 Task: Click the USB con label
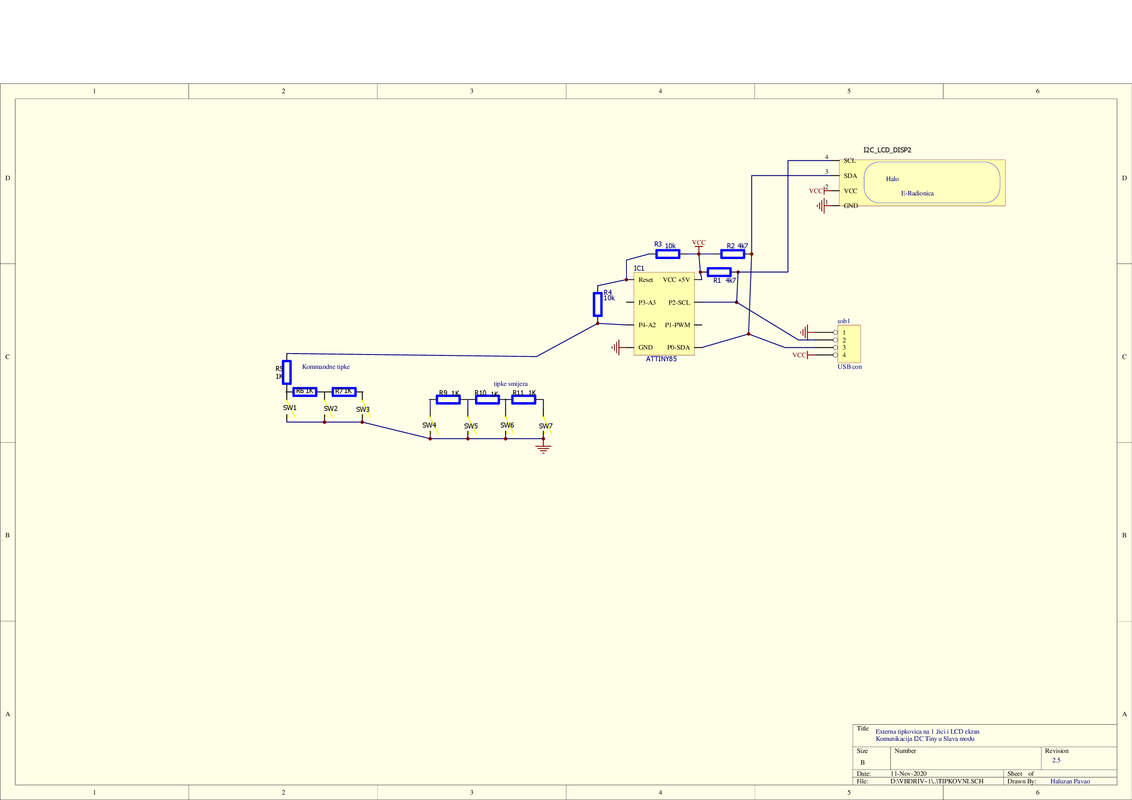(x=850, y=367)
